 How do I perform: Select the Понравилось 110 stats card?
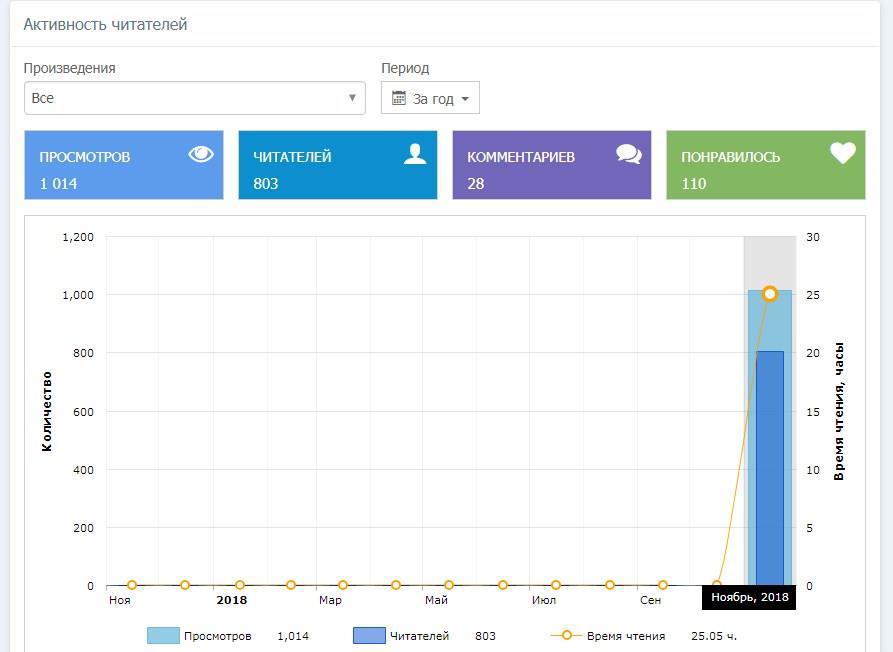click(x=765, y=165)
